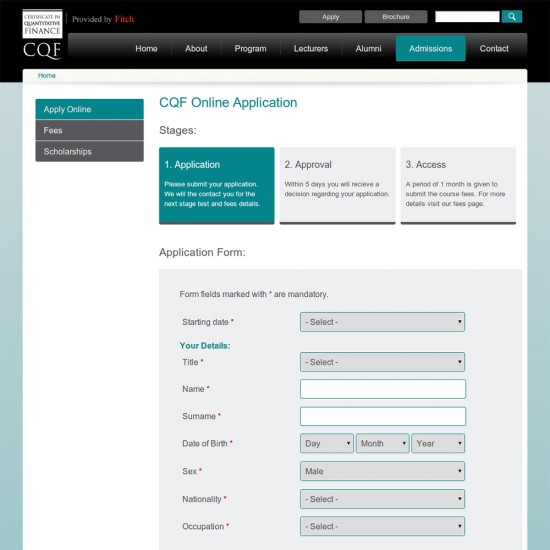The image size is (550, 550).
Task: Follow the Home breadcrumb link
Action: (x=47, y=75)
